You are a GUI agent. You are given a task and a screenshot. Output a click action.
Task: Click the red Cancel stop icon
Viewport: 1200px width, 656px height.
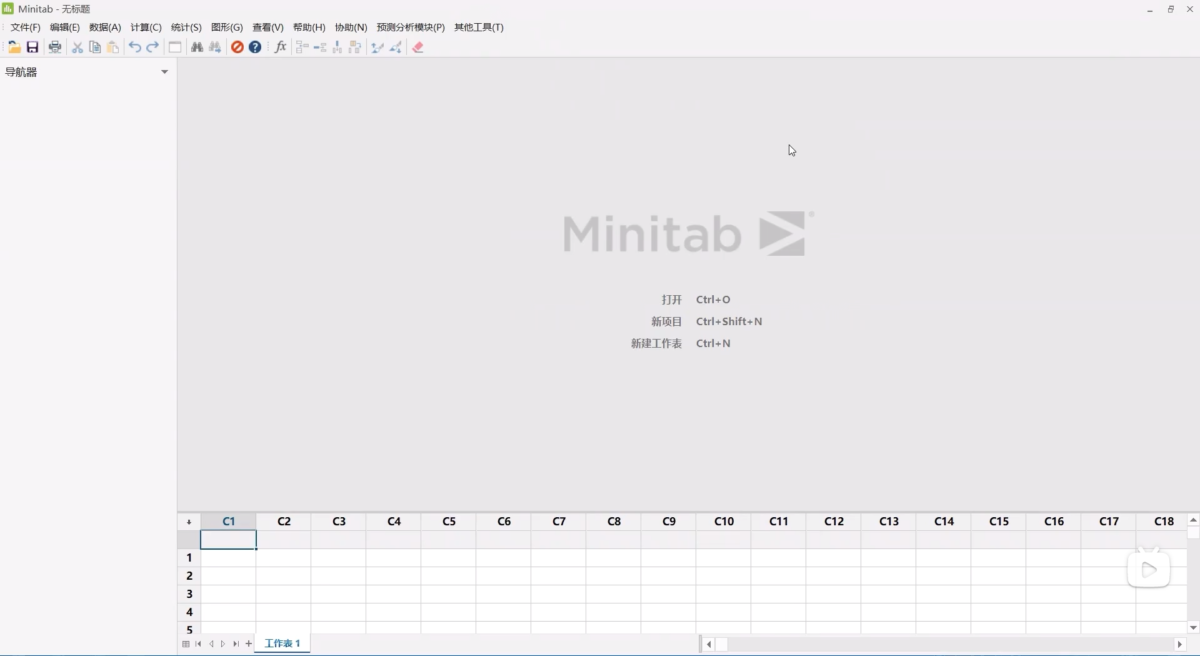tap(237, 47)
